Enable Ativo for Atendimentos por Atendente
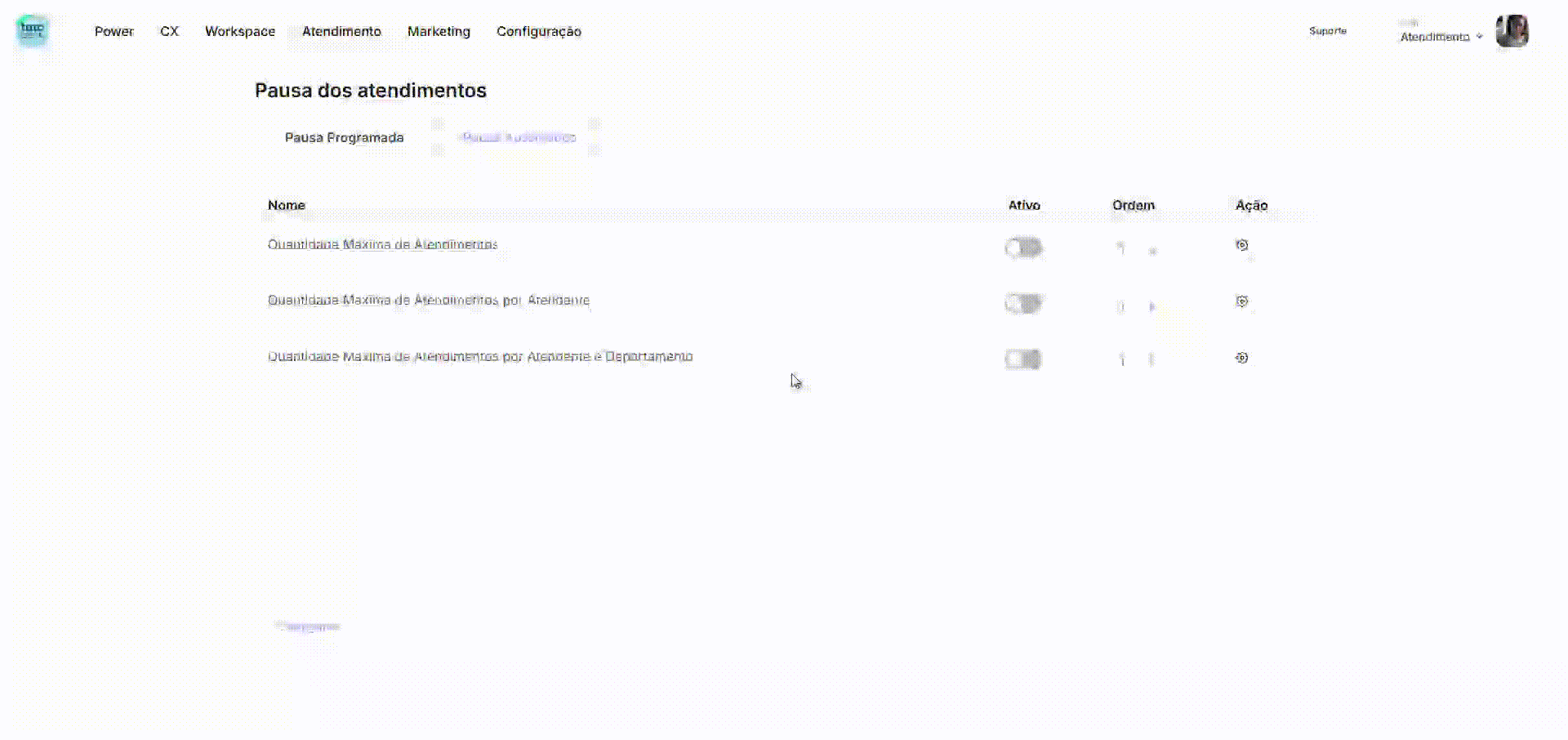Image resolution: width=1568 pixels, height=740 pixels. click(1023, 304)
